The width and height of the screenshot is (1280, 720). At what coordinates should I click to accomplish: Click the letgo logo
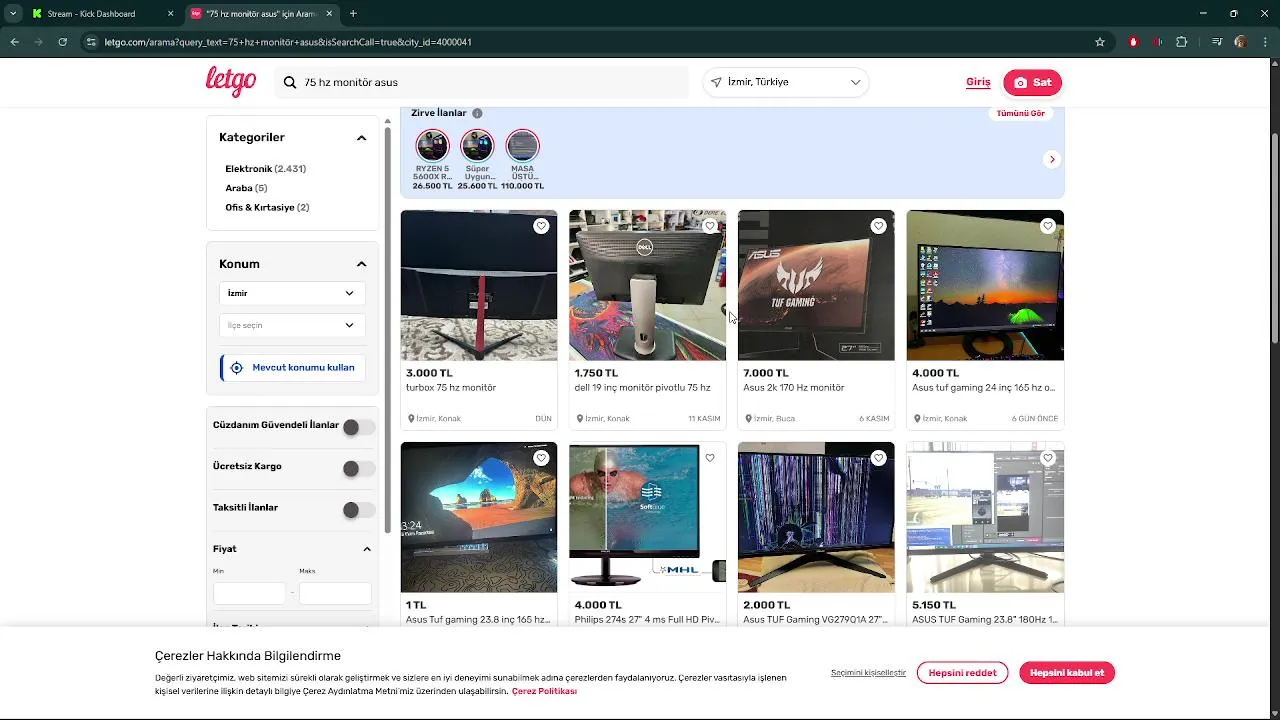point(231,82)
